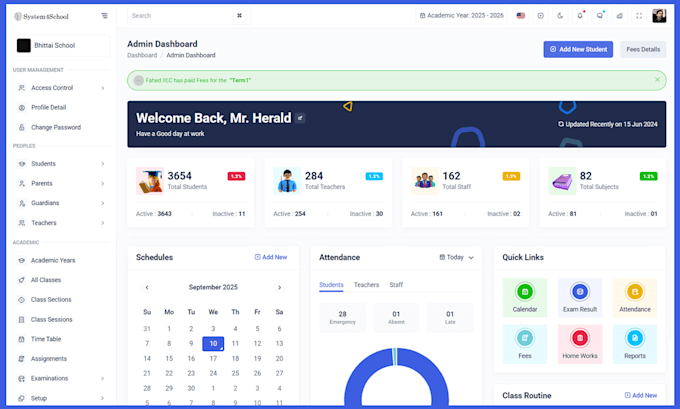680x409 pixels.
Task: Open Today dropdown in Attendance
Action: point(456,257)
